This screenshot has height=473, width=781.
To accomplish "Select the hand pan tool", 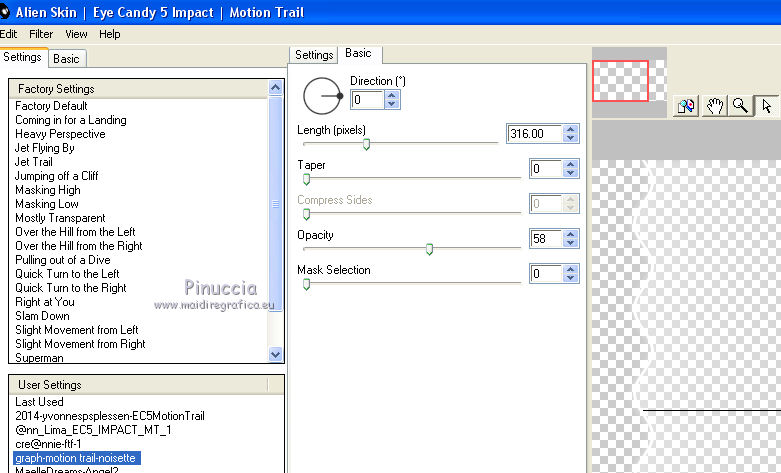I will pos(714,106).
